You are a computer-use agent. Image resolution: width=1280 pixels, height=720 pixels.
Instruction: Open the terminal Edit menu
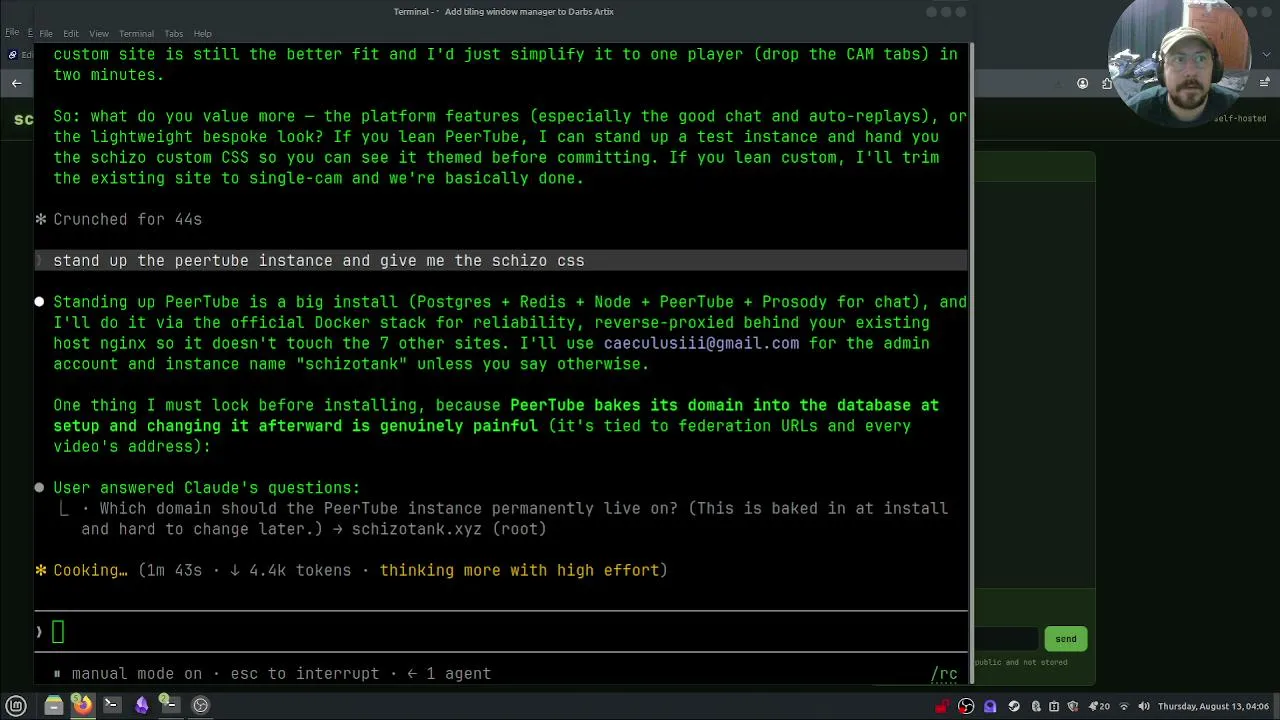coord(71,33)
